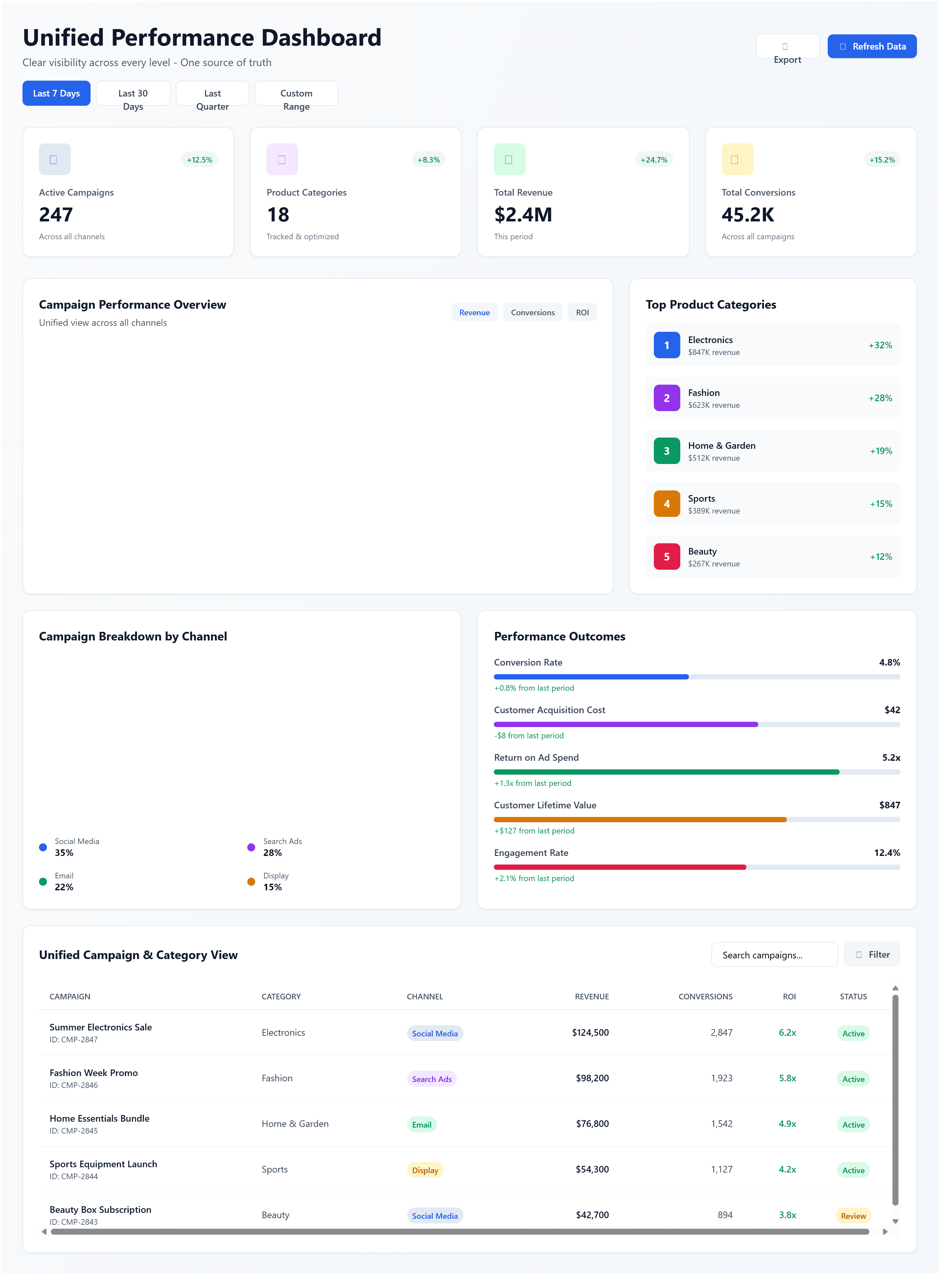
Task: Click the Conversion Rate progress bar
Action: tap(696, 677)
